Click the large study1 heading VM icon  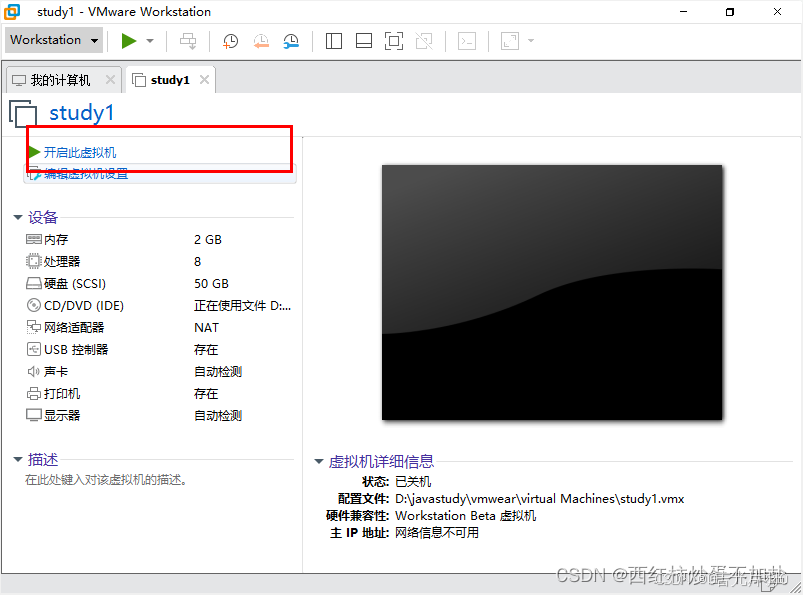pyautogui.click(x=23, y=113)
